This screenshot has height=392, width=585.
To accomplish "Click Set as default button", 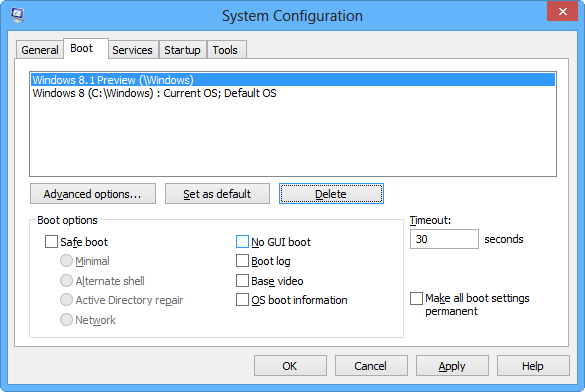I will (217, 194).
